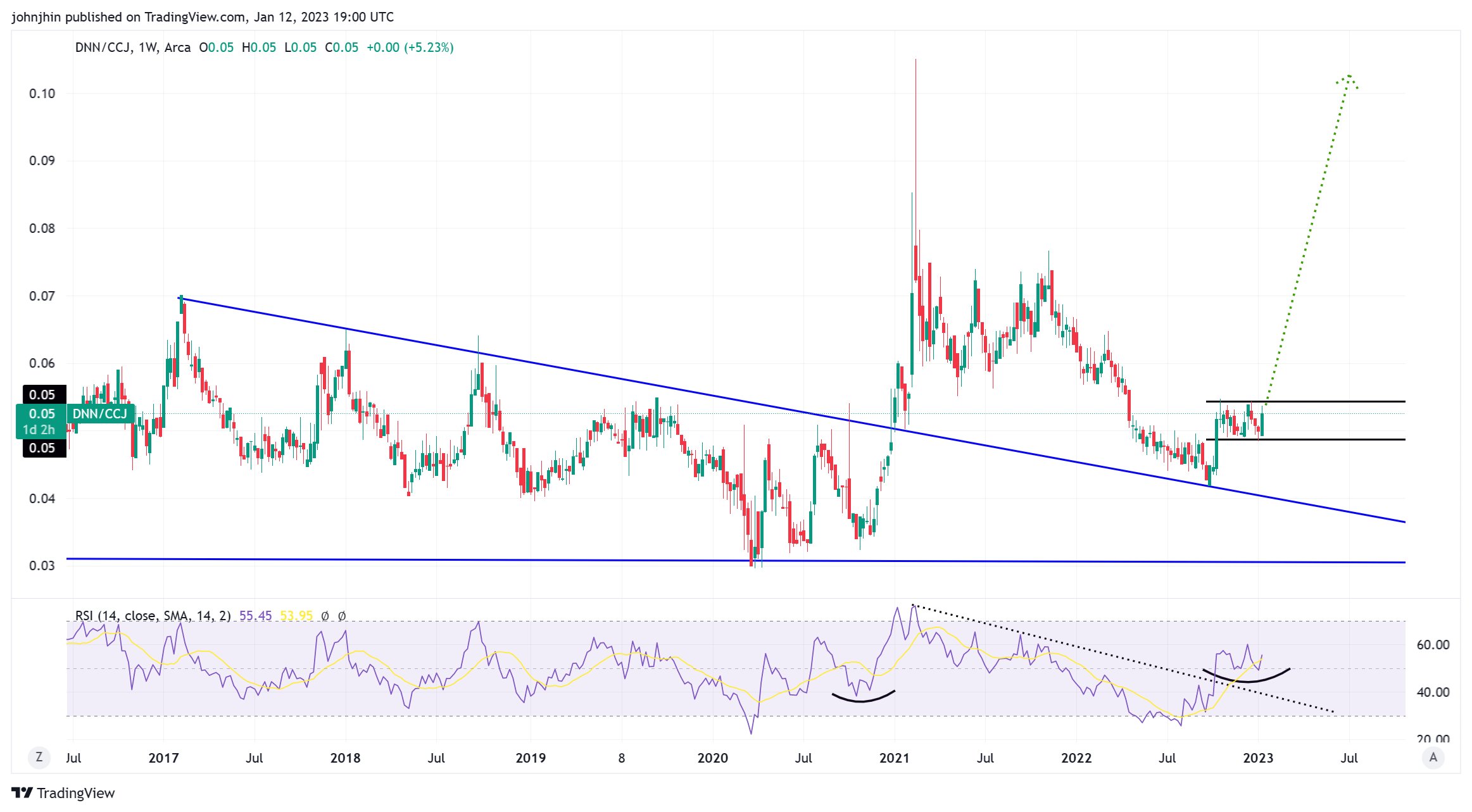Image resolution: width=1472 pixels, height=812 pixels.
Task: Click the +5.23% change value
Action: pos(429,47)
